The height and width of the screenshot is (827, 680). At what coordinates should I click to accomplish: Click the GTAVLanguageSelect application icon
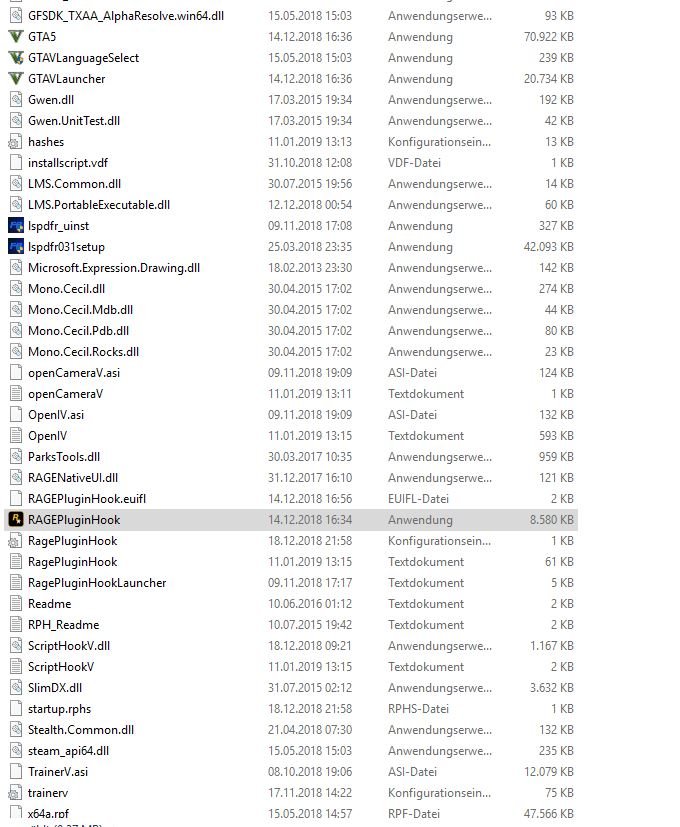[16, 58]
